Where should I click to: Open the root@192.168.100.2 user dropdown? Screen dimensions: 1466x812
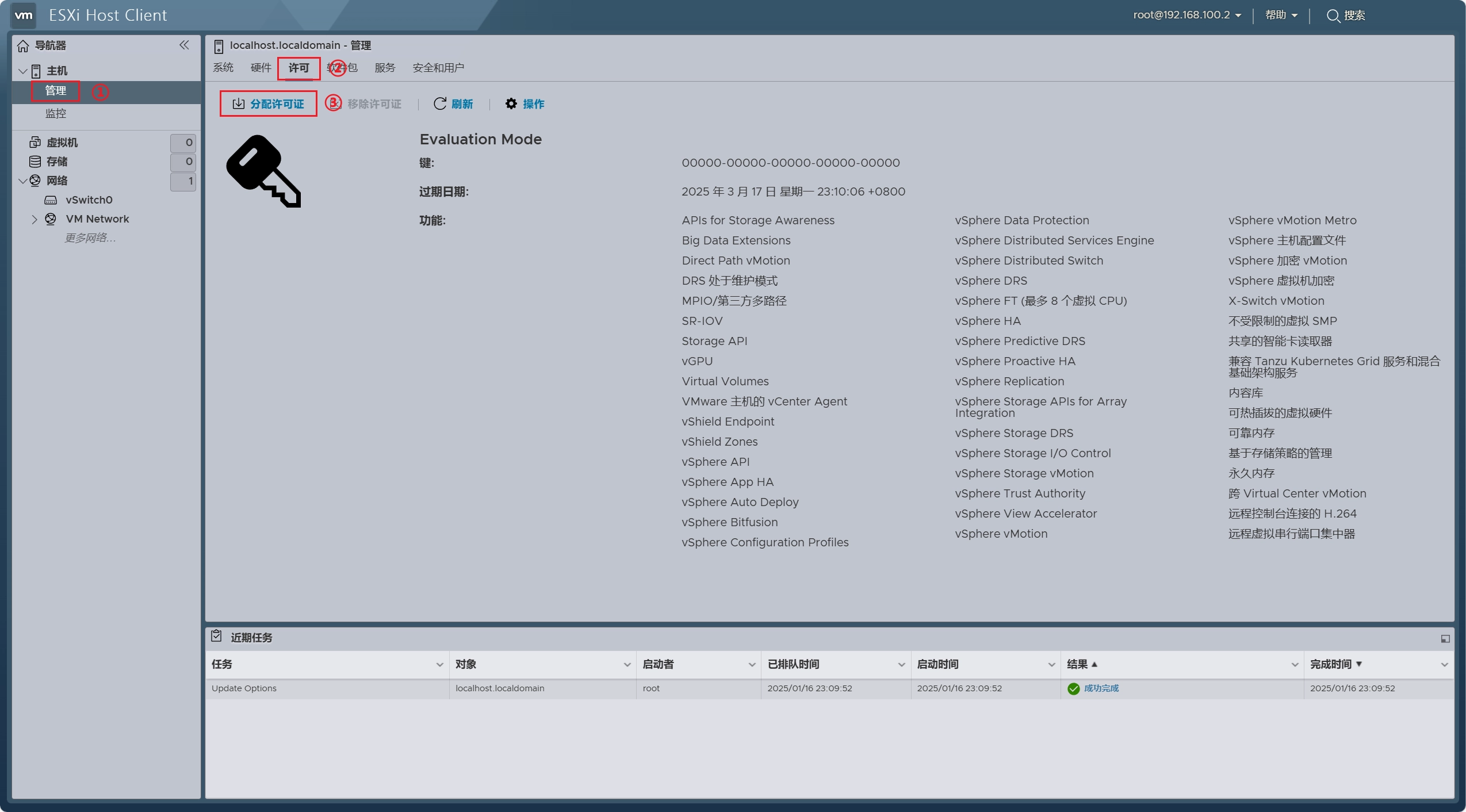pyautogui.click(x=1186, y=15)
